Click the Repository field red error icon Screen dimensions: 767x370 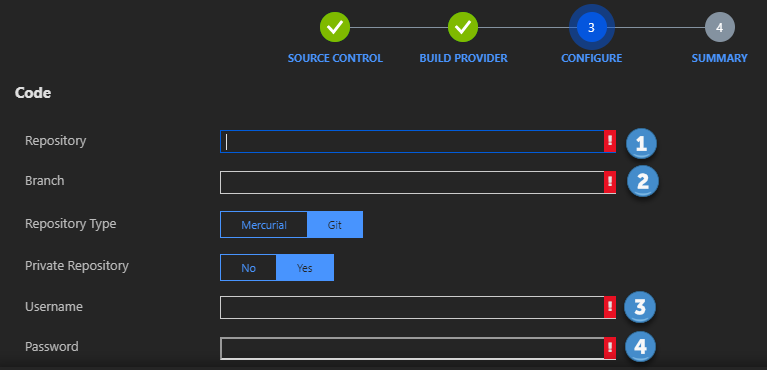609,141
